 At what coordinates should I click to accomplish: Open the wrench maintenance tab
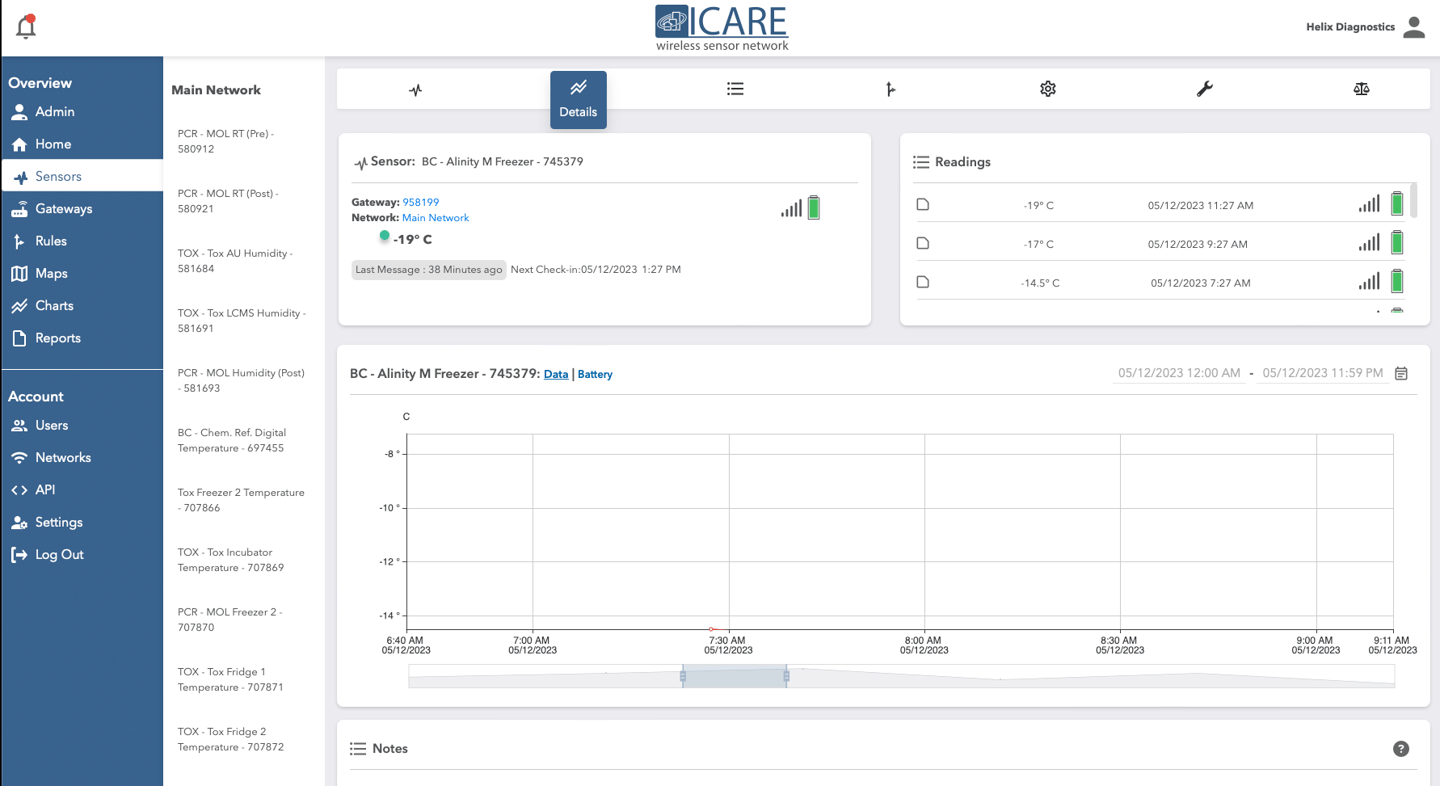tap(1205, 89)
